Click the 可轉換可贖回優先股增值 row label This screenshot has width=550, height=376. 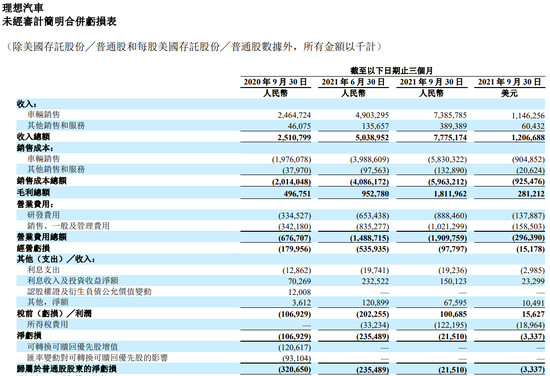(x=73, y=347)
